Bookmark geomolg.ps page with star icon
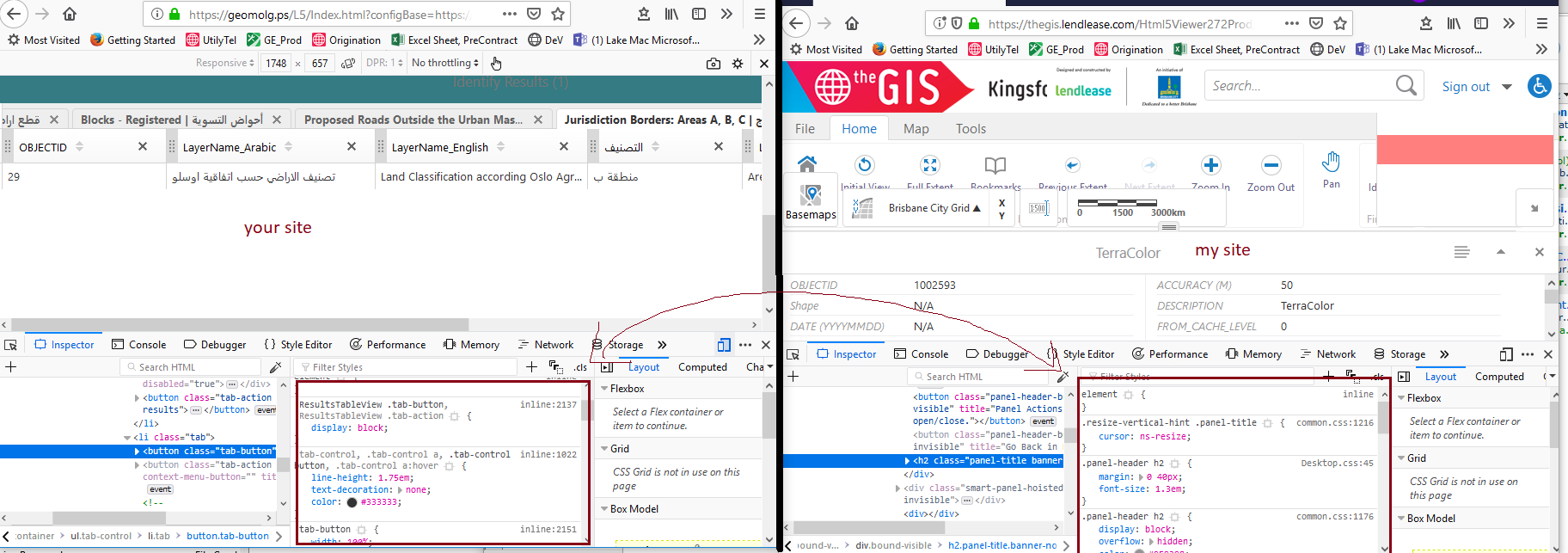 click(558, 14)
